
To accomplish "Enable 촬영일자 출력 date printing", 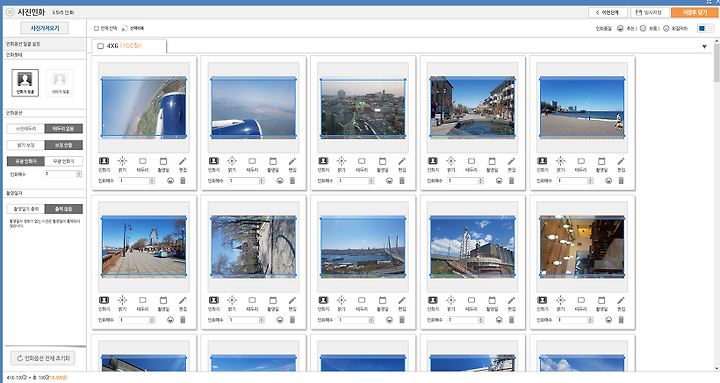I will 26,209.
